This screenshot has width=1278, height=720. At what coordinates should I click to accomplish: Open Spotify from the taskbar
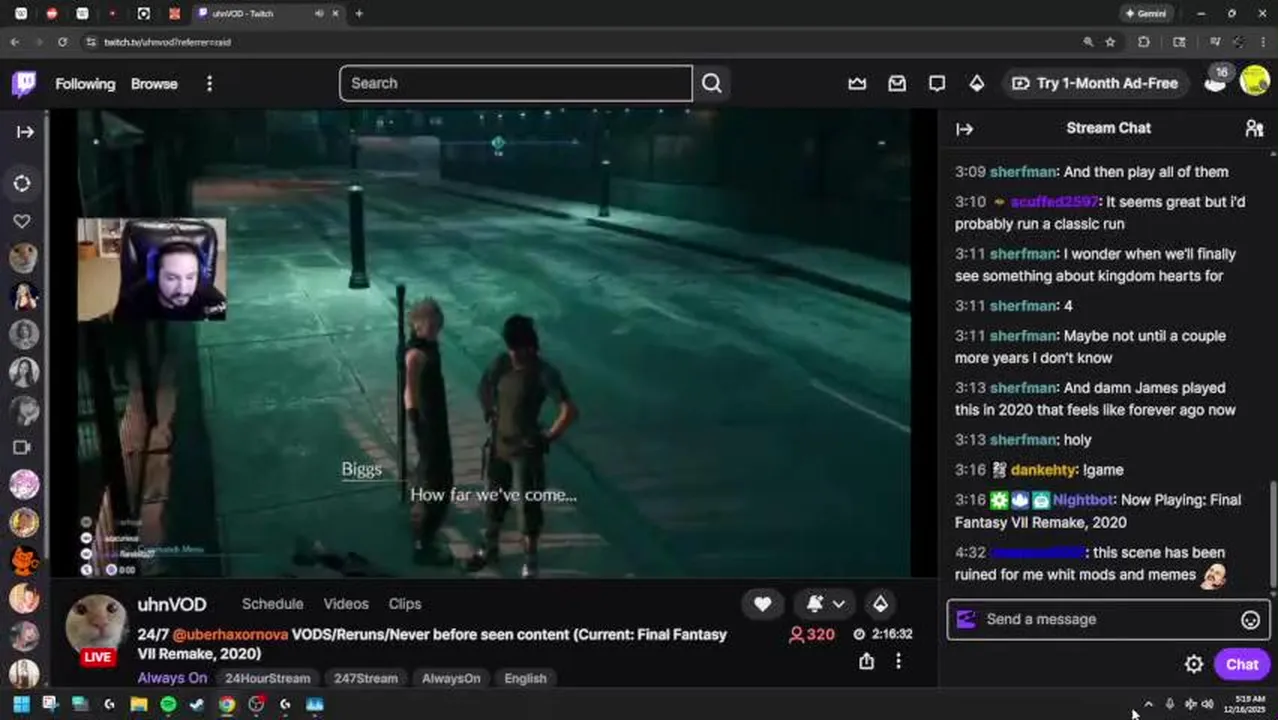pos(168,704)
